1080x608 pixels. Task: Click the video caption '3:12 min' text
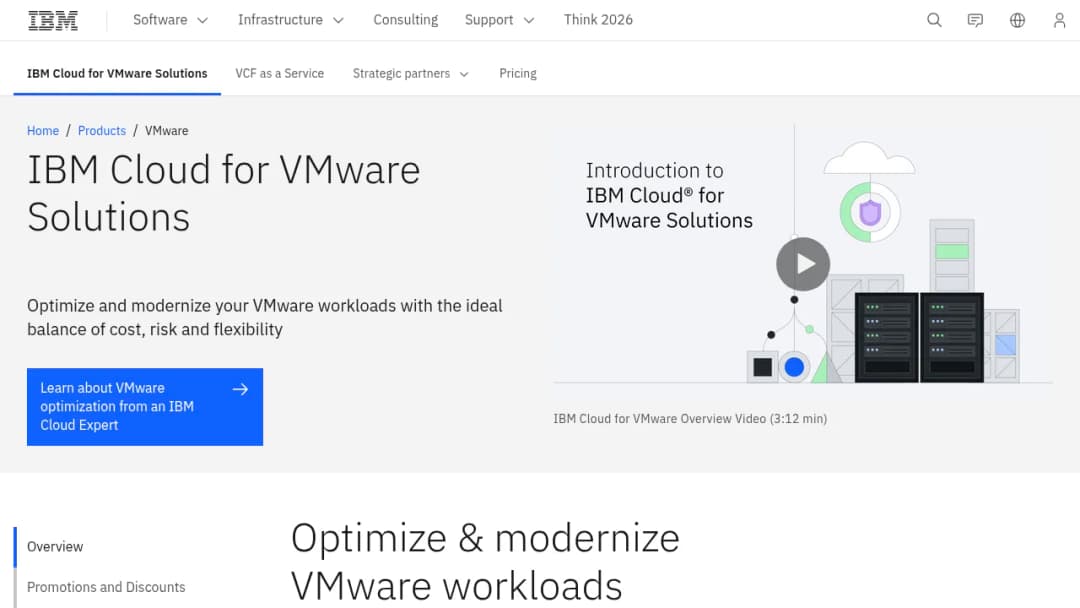(798, 419)
